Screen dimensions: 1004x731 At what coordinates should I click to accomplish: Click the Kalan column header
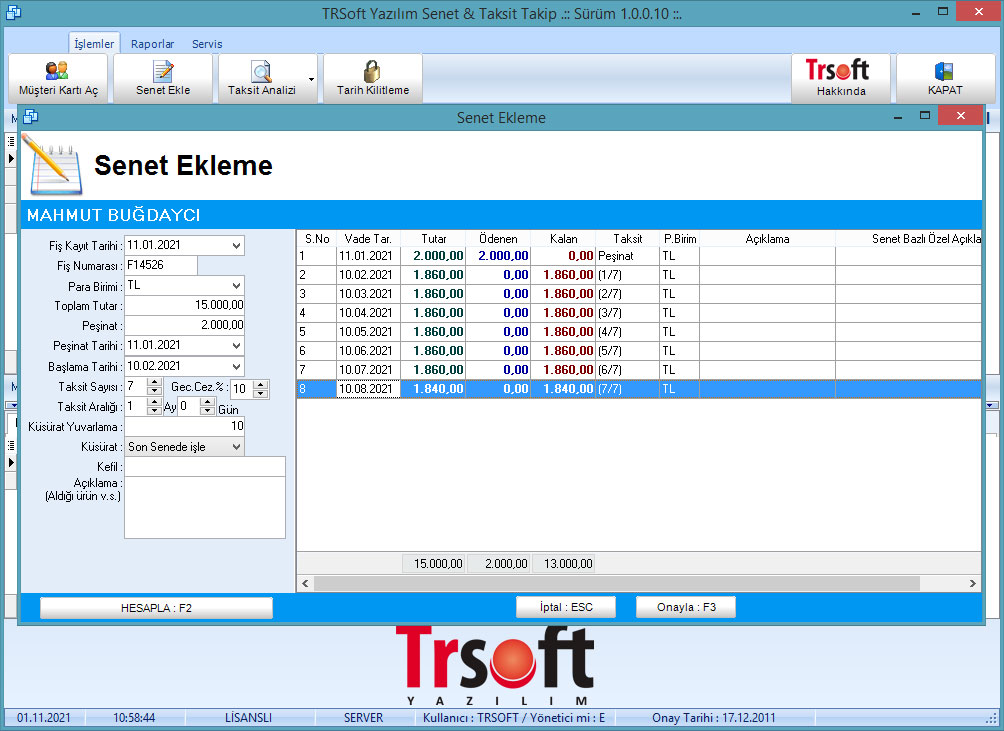(x=563, y=239)
